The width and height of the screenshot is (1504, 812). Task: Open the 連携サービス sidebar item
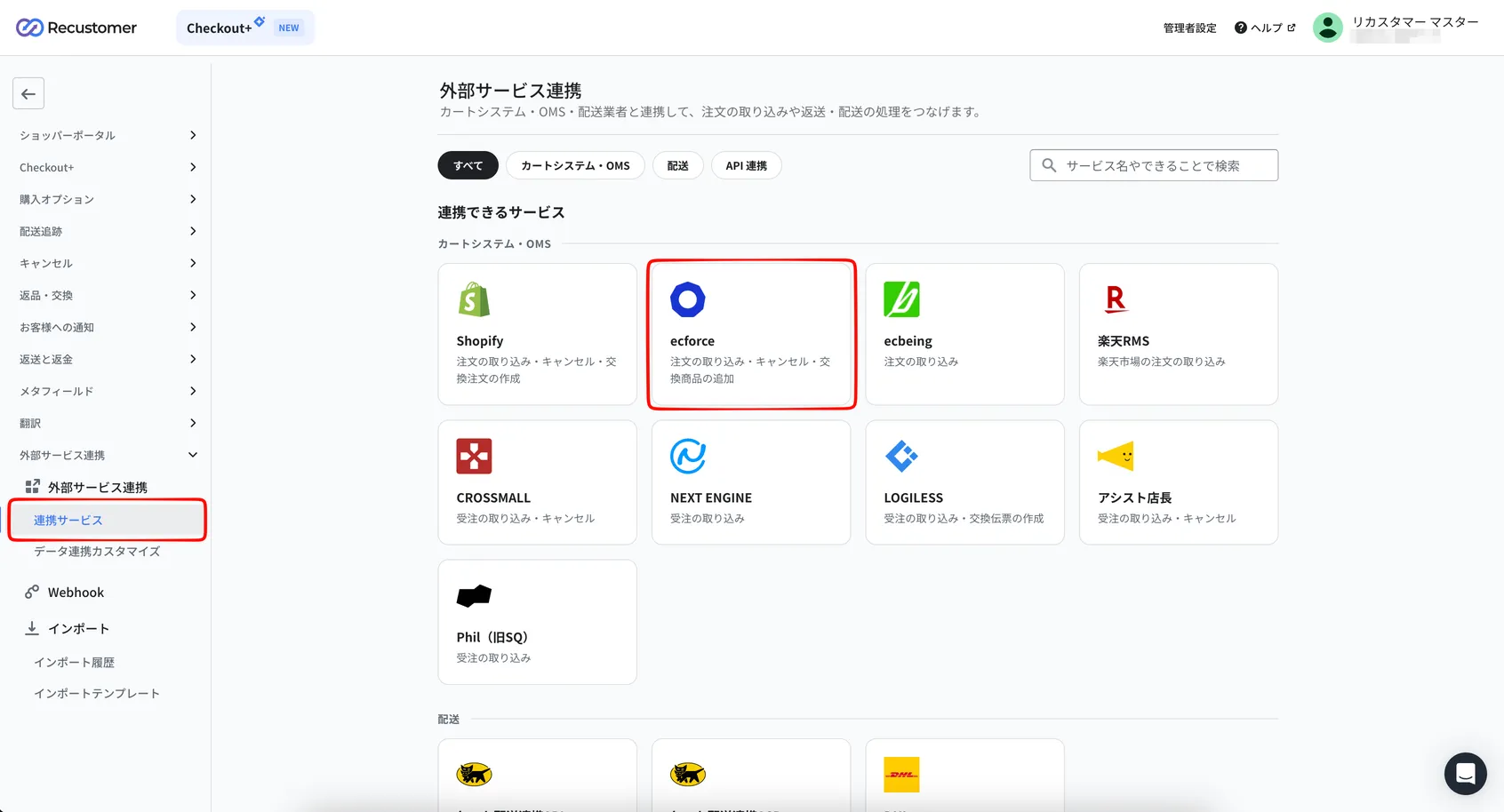pyautogui.click(x=108, y=520)
